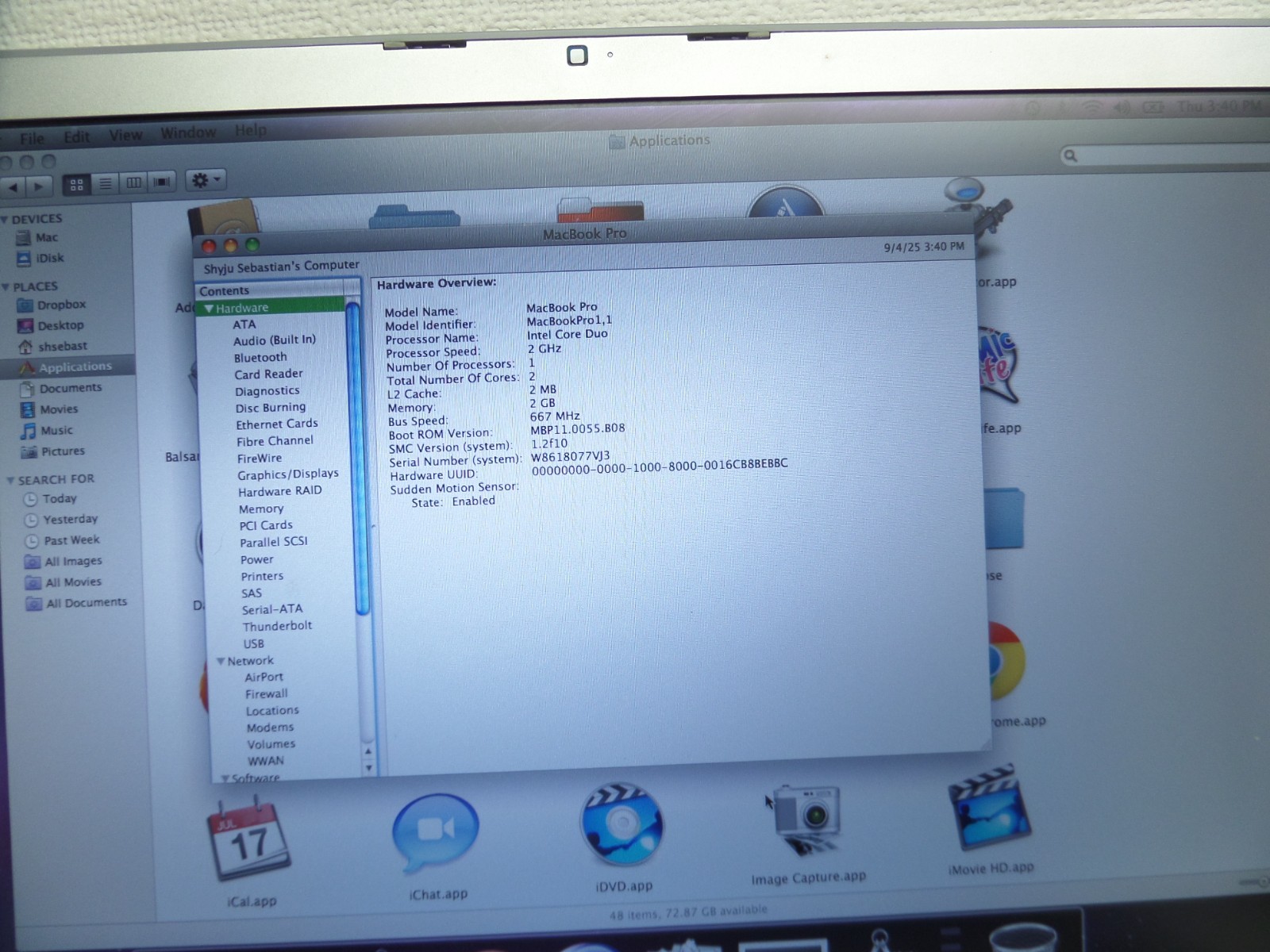Screen dimensions: 1270x952
Task: Select Ethernet Cards hardware item
Action: tap(277, 424)
